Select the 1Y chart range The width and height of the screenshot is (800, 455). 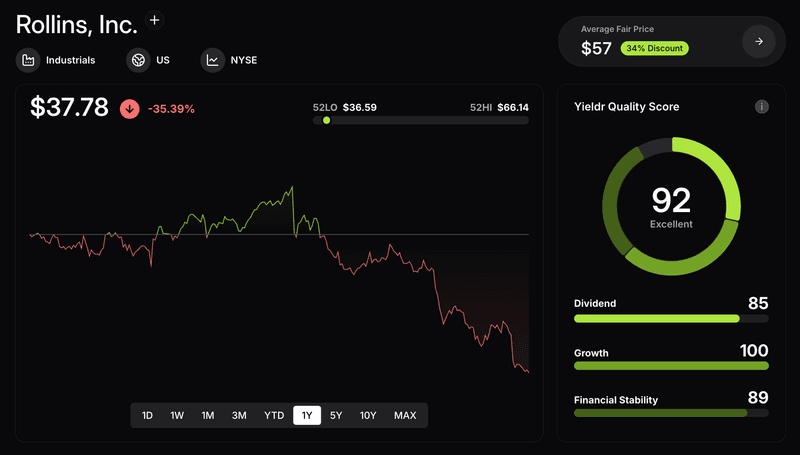(x=307, y=415)
